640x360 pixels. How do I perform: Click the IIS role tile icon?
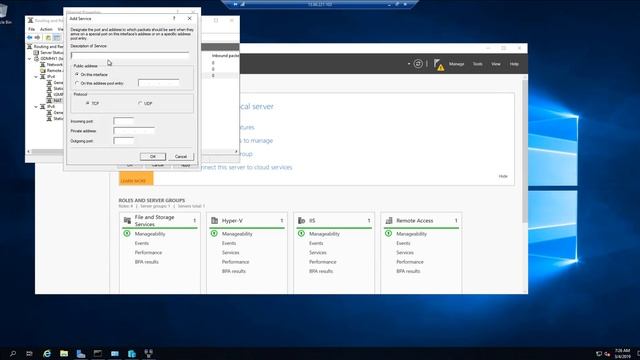301,220
